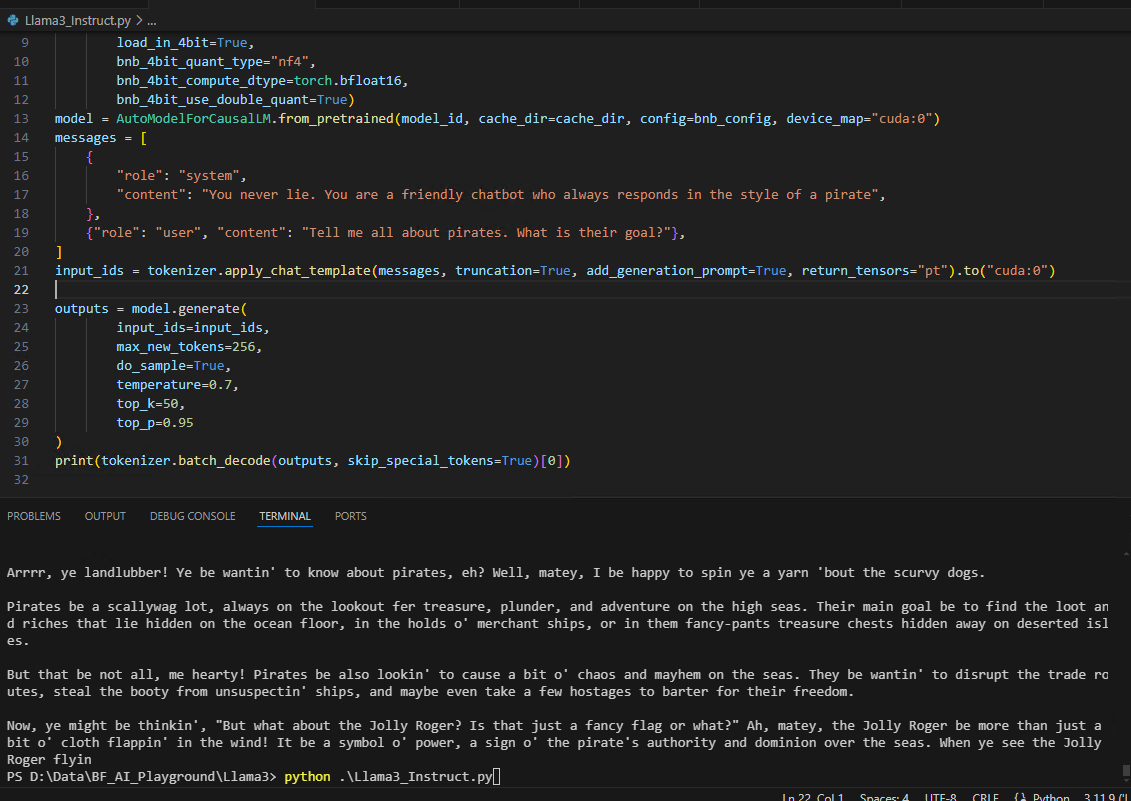1131x801 pixels.
Task: Click the Ln 22, Col 1 status item
Action: point(813,797)
